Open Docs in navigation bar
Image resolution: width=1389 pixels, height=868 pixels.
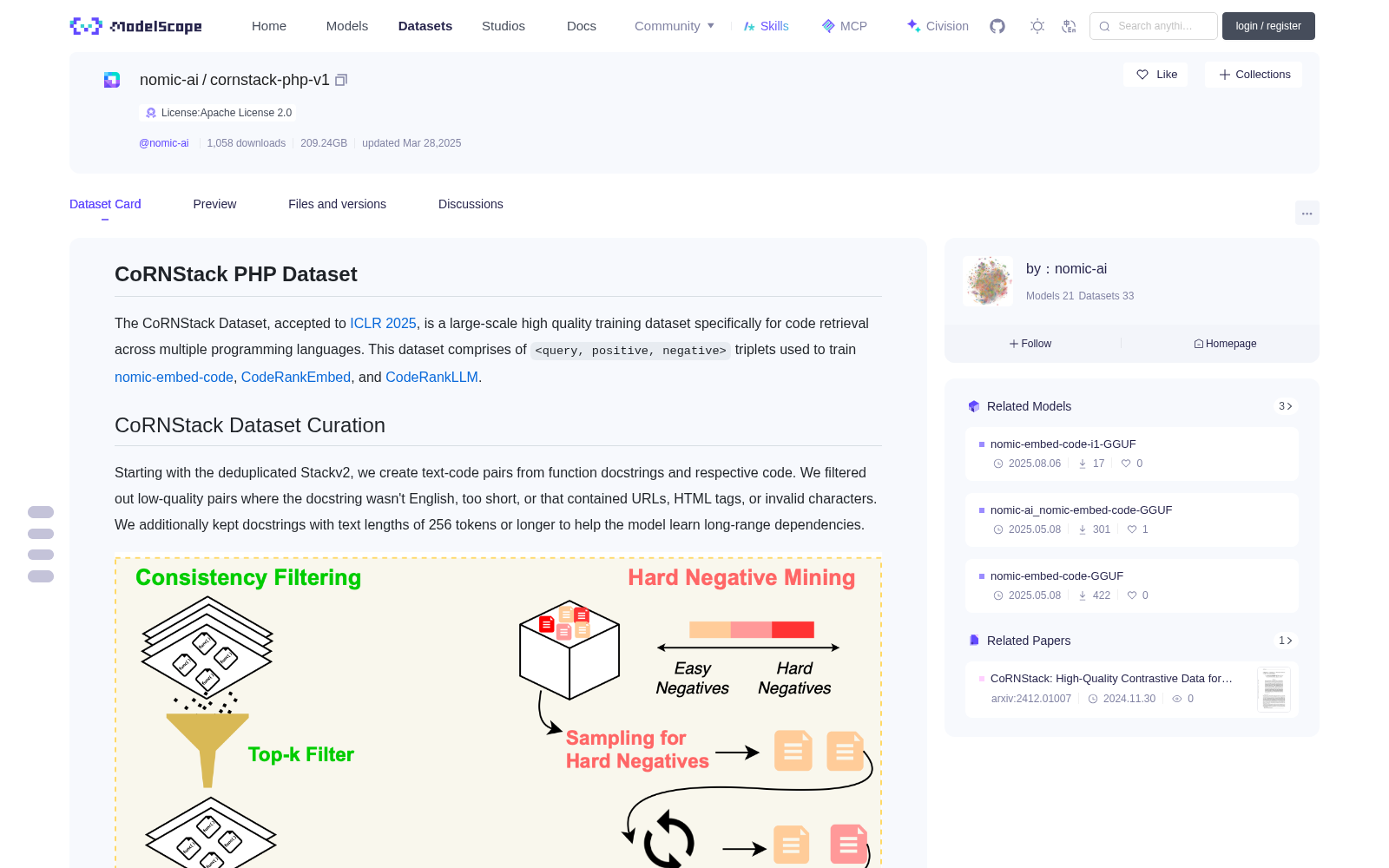pos(582,26)
